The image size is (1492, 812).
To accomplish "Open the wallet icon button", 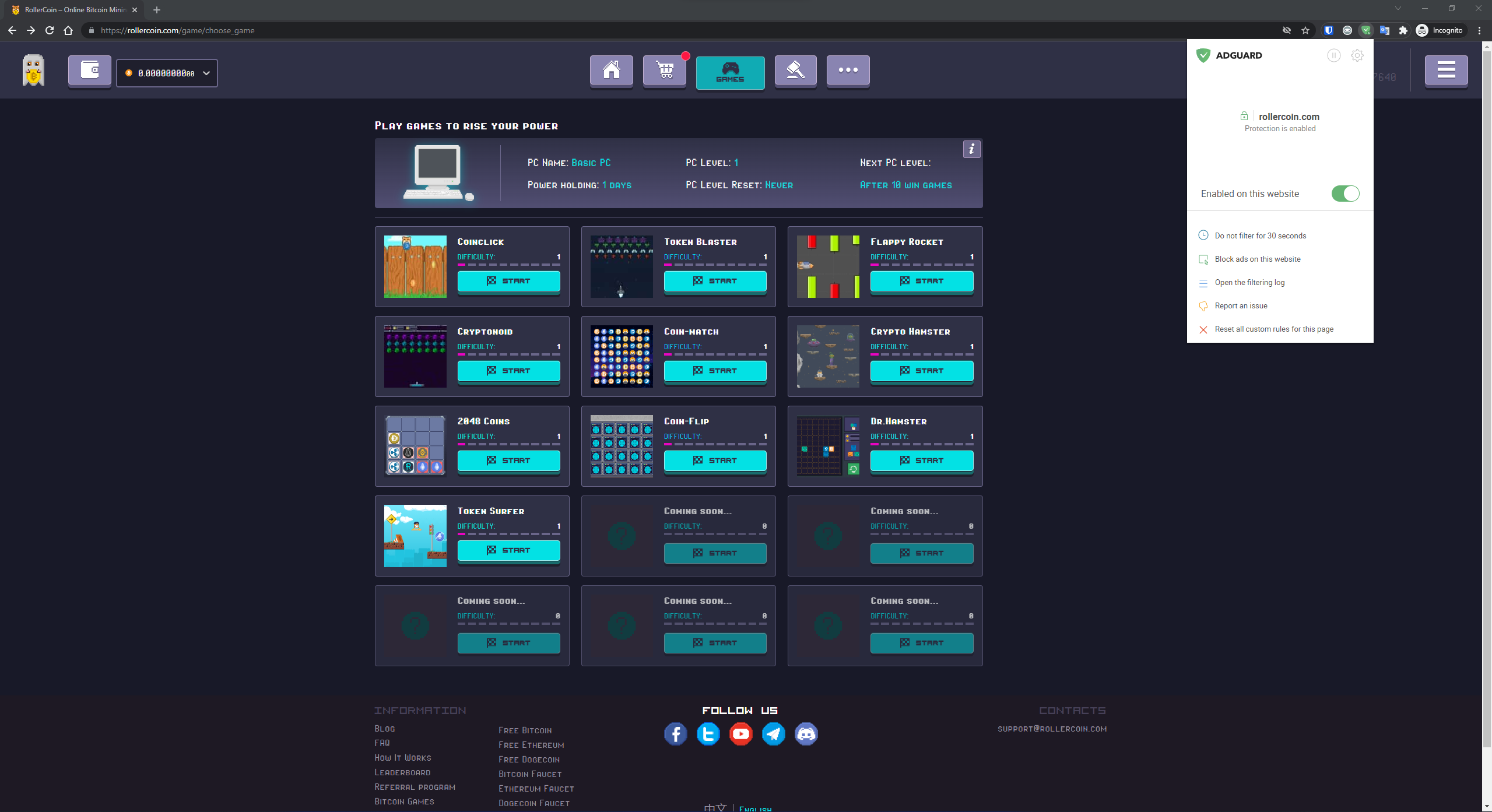I will point(89,71).
